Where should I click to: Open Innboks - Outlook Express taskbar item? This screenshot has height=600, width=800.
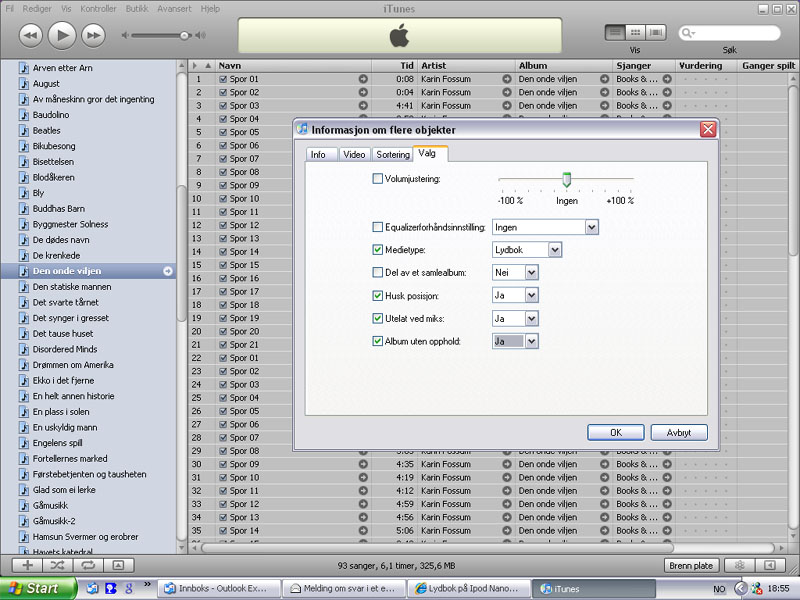pyautogui.click(x=218, y=588)
